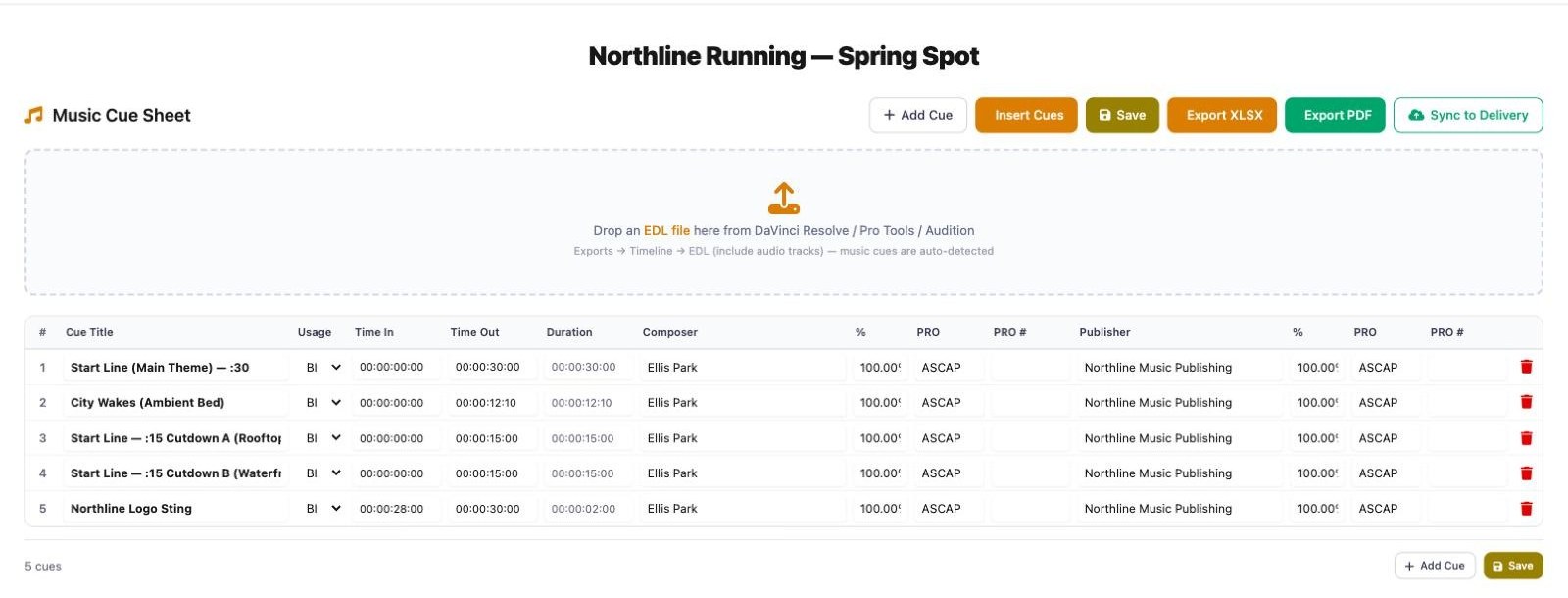This screenshot has width=1568, height=598.
Task: Click the Duration 00:00:02:00 field
Action: tap(589, 509)
